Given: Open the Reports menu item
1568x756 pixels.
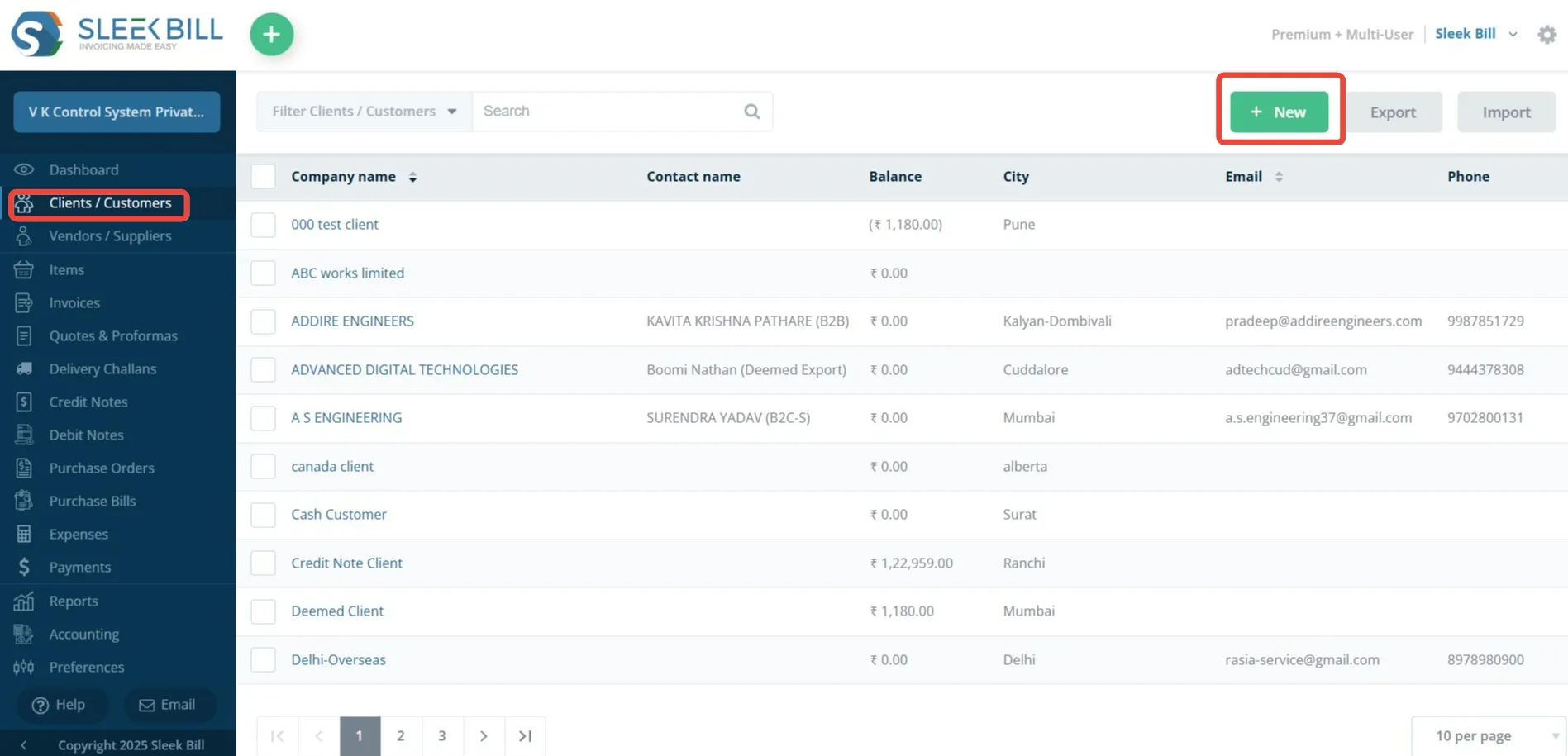Looking at the screenshot, I should point(74,601).
